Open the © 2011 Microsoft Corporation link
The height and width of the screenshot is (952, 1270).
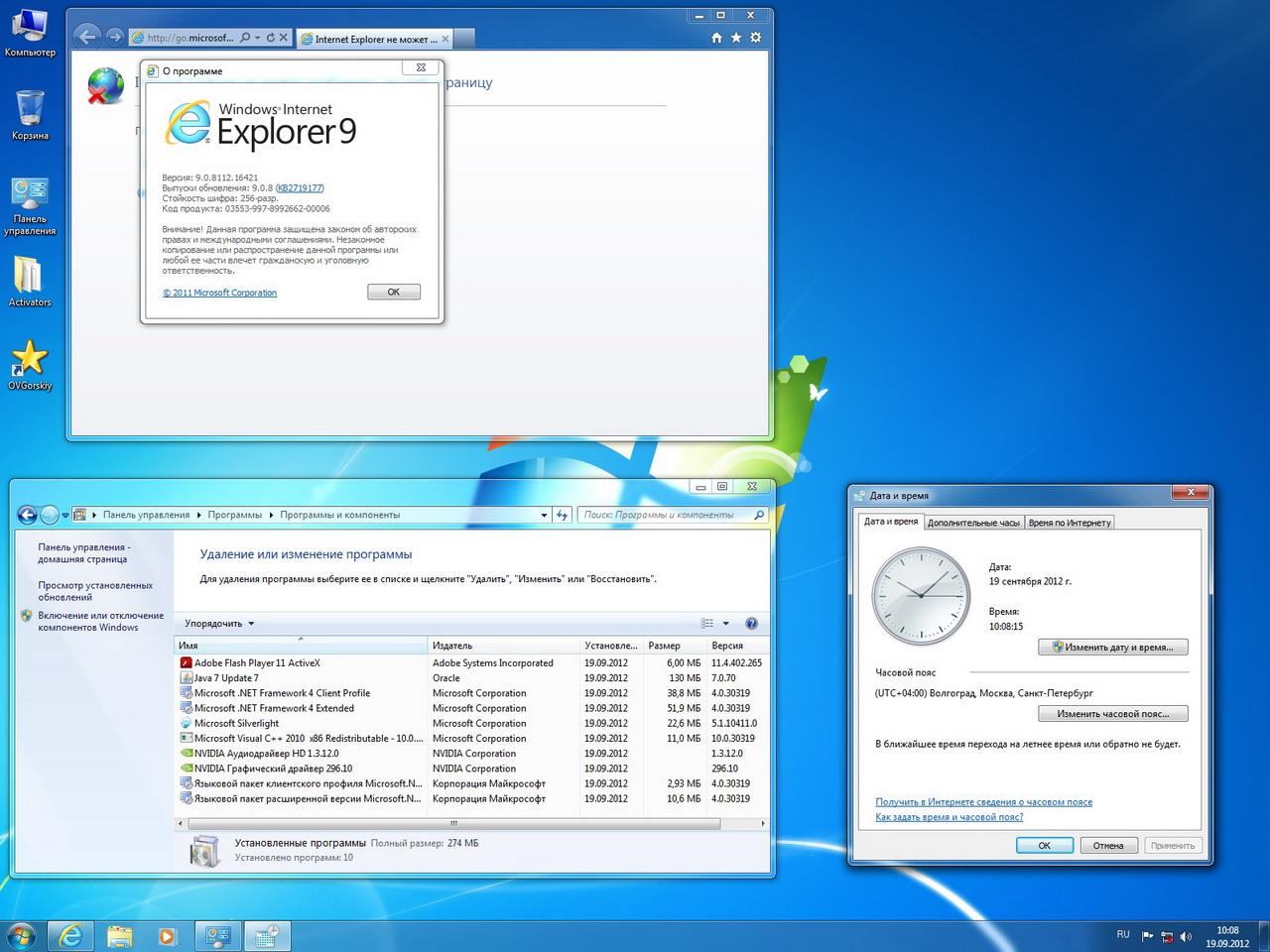(x=219, y=293)
